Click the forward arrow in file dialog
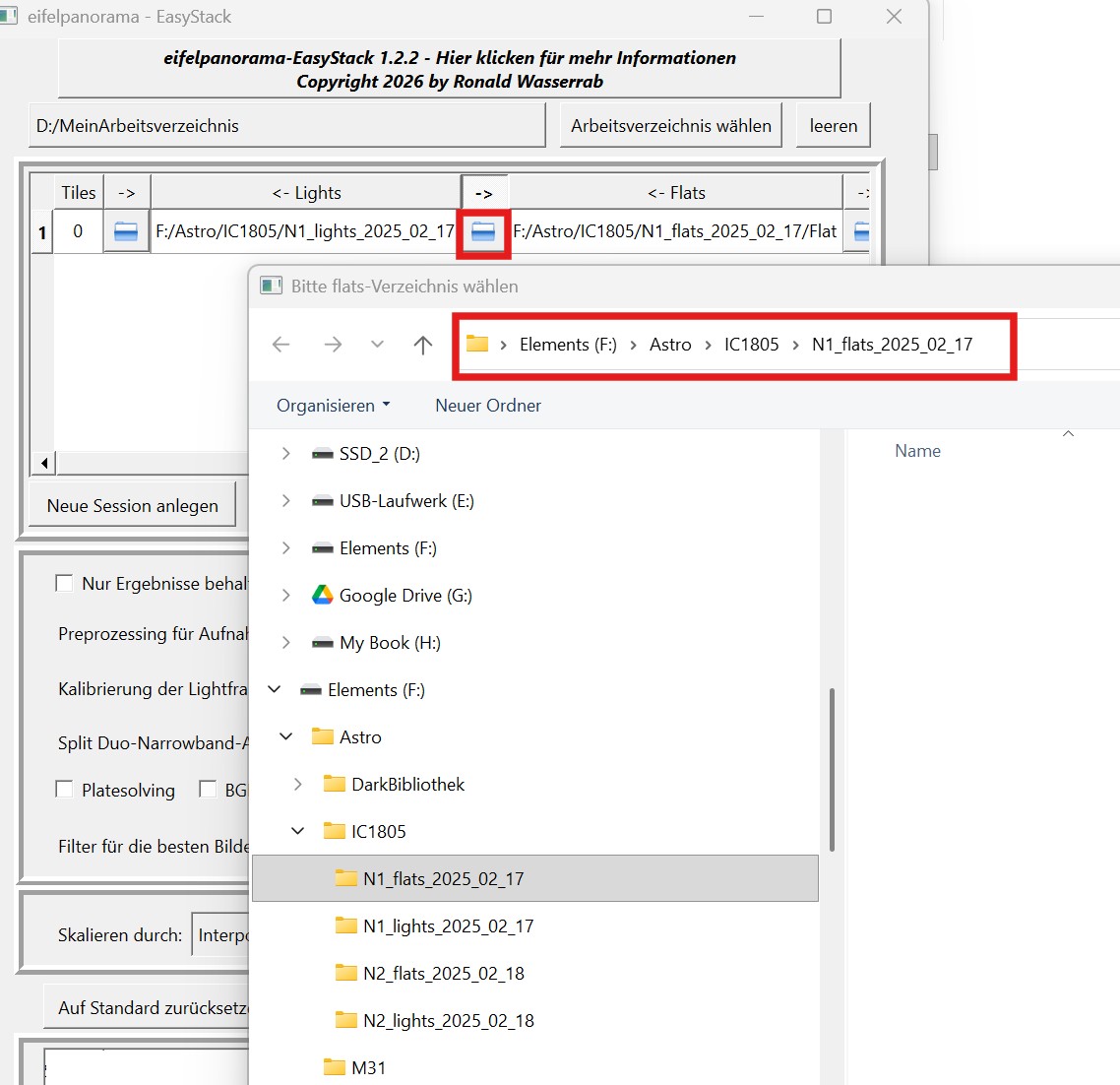 (x=333, y=345)
